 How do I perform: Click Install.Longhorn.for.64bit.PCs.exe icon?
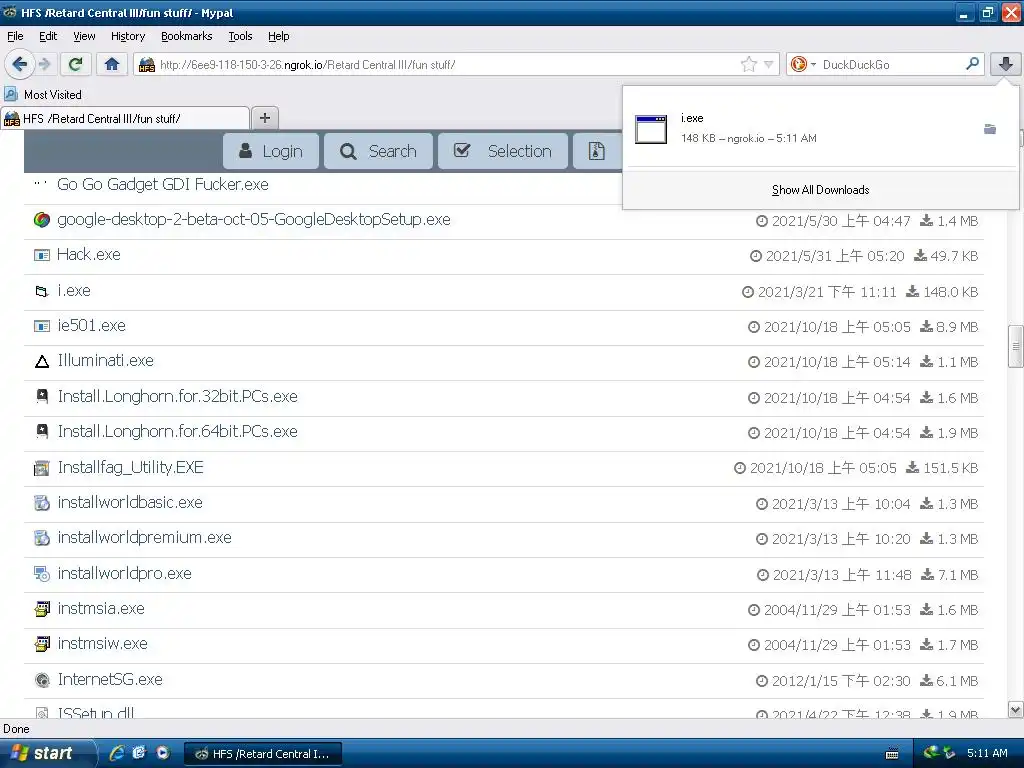point(42,432)
